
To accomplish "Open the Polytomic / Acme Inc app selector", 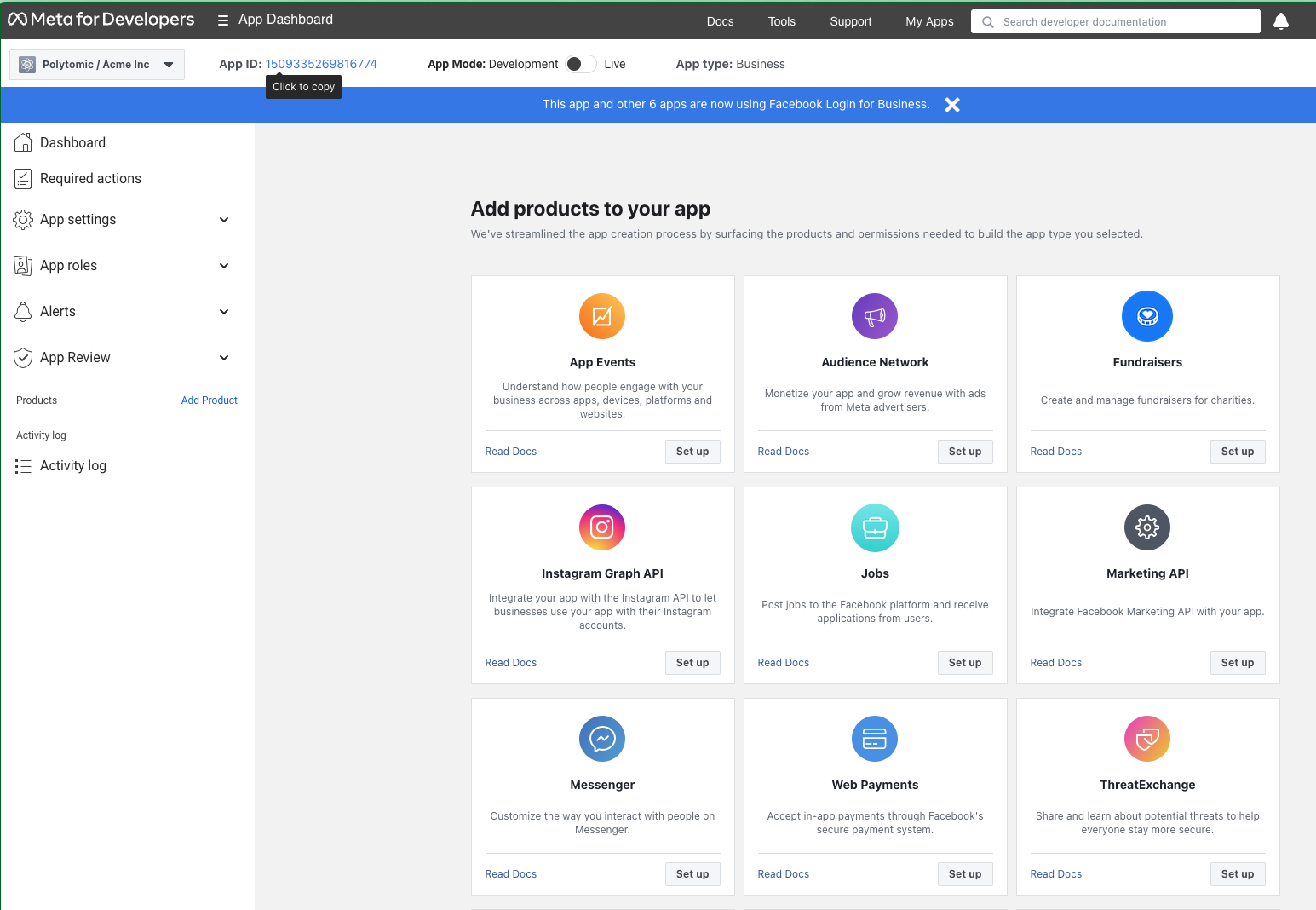I will 97,65.
